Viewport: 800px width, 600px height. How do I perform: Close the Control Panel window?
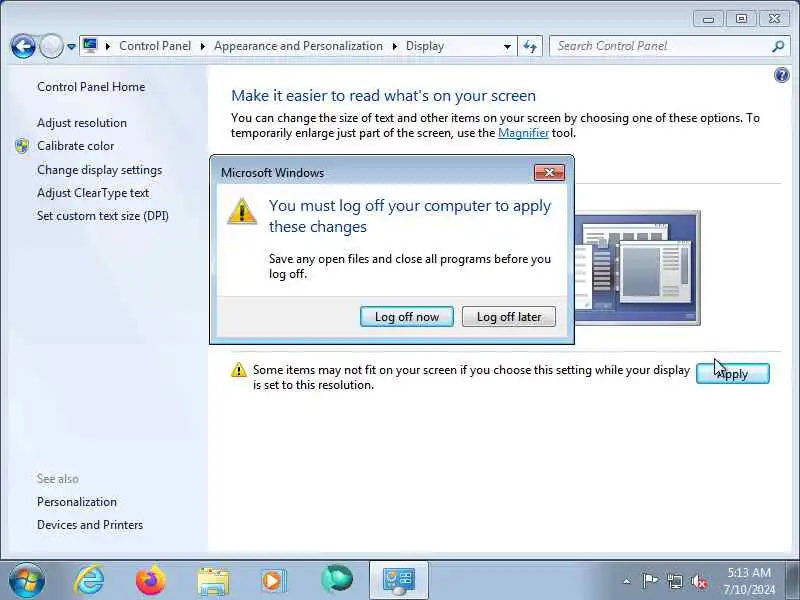coord(774,19)
